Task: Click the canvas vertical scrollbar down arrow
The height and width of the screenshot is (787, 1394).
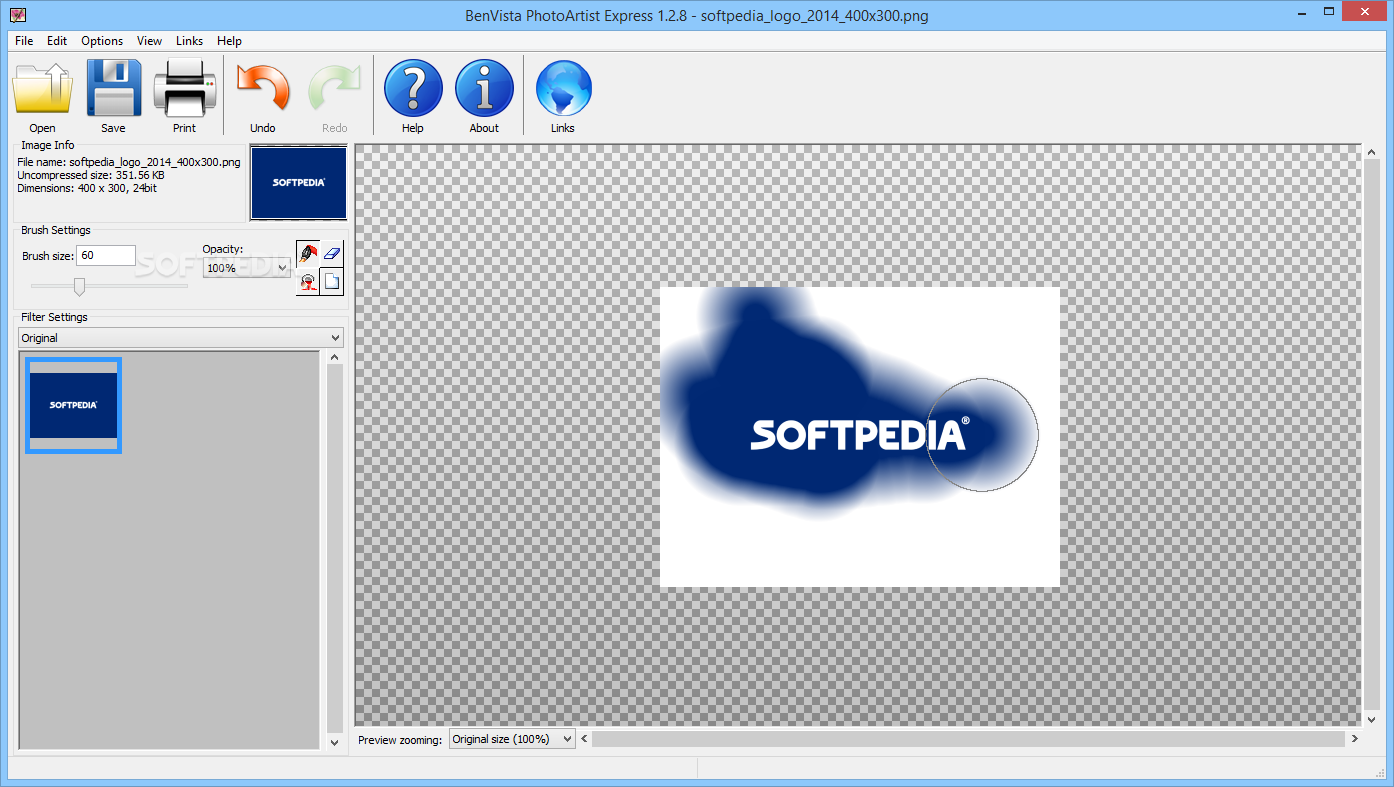Action: 1371,719
